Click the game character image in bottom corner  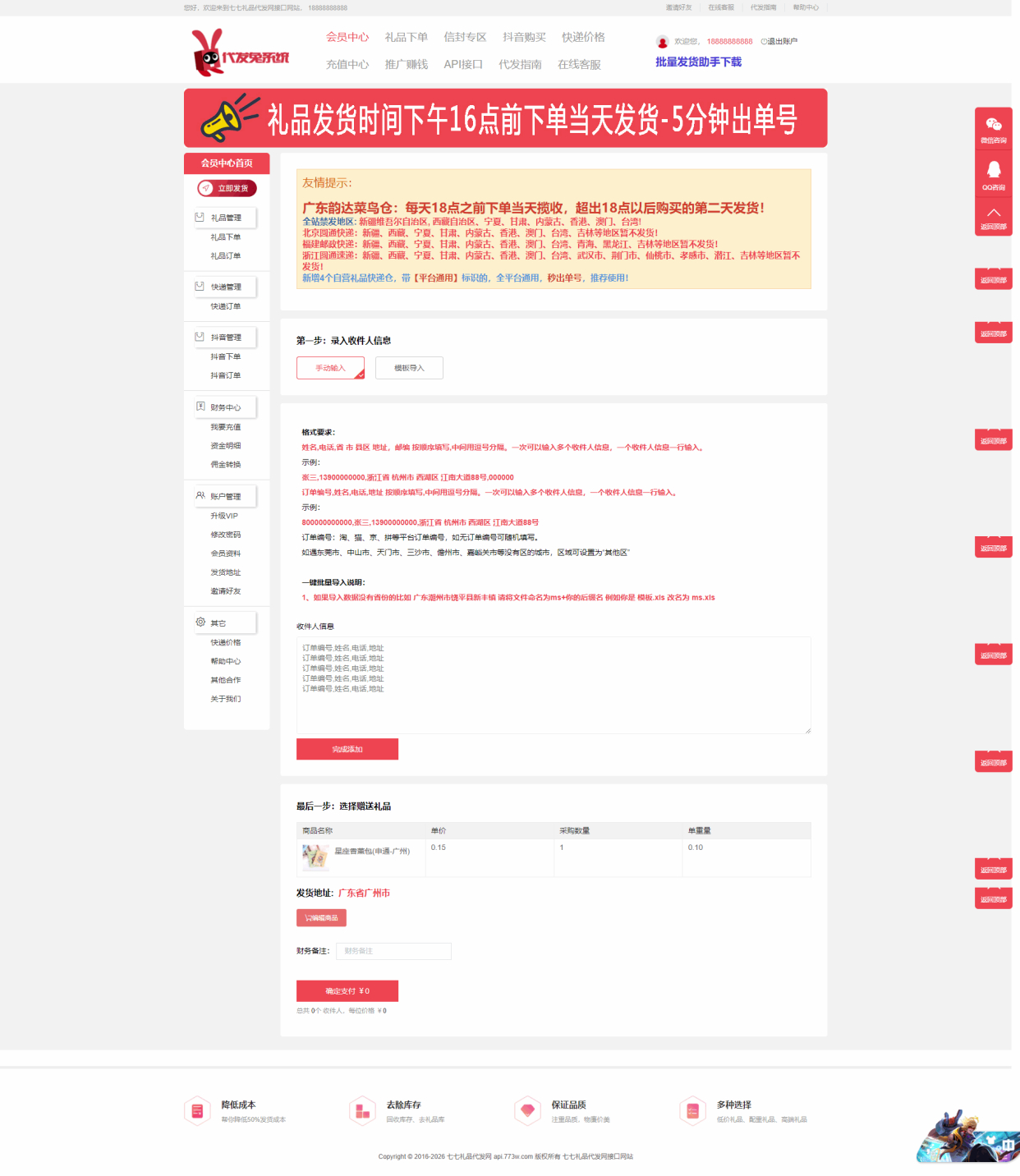[967, 1137]
